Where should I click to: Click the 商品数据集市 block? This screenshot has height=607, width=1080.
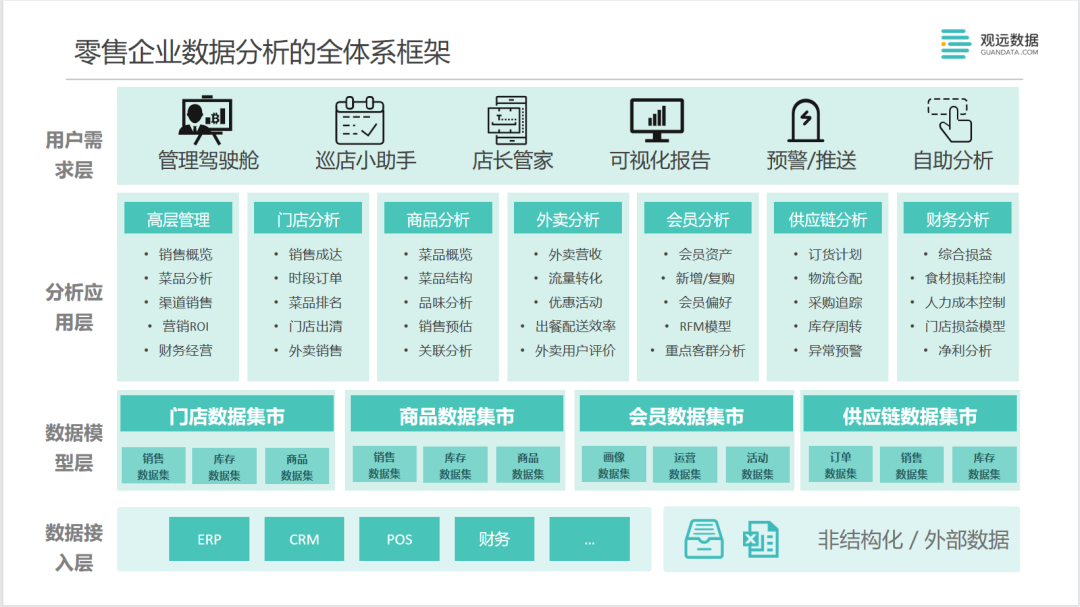457,415
